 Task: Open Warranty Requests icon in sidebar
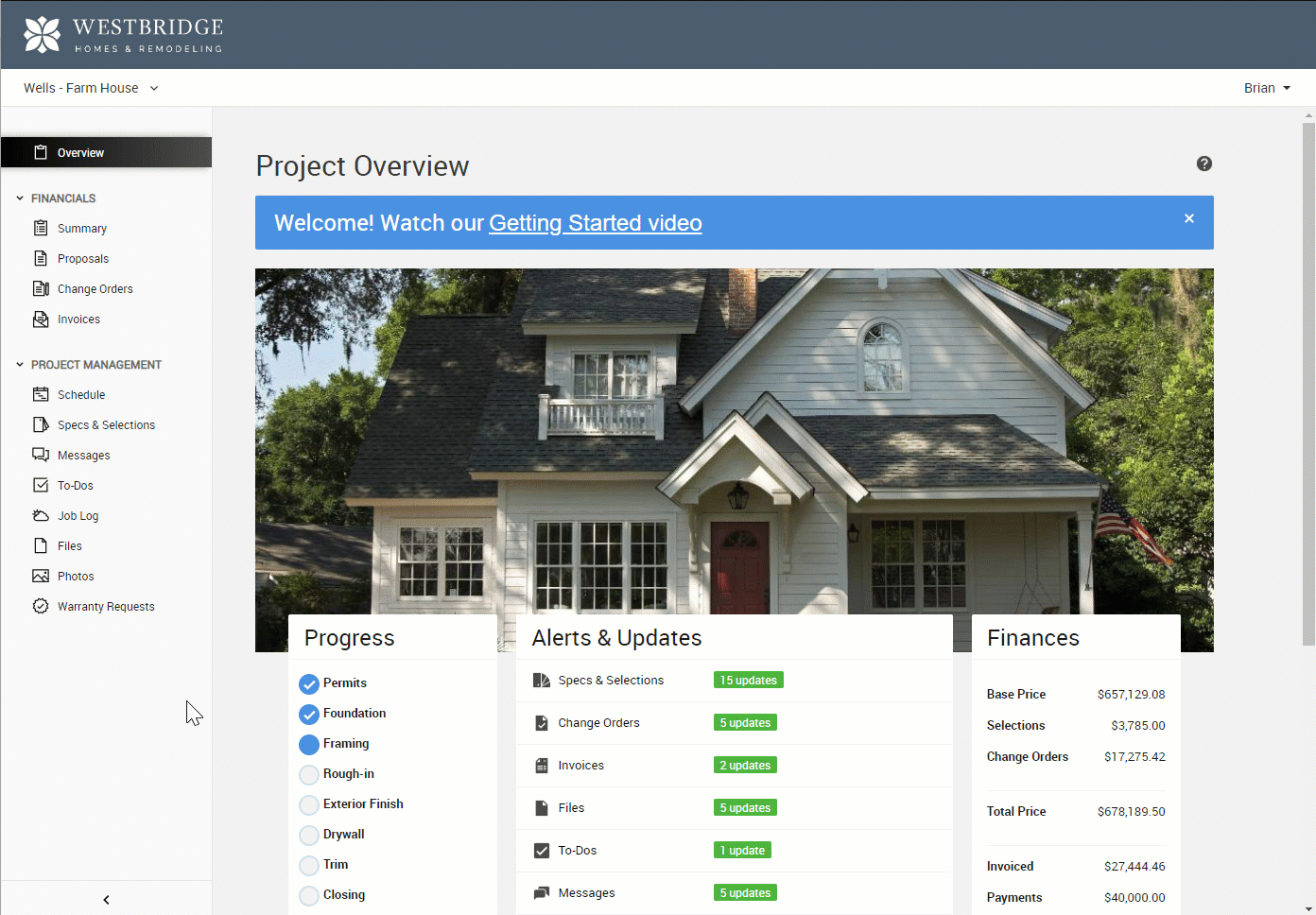click(x=41, y=606)
